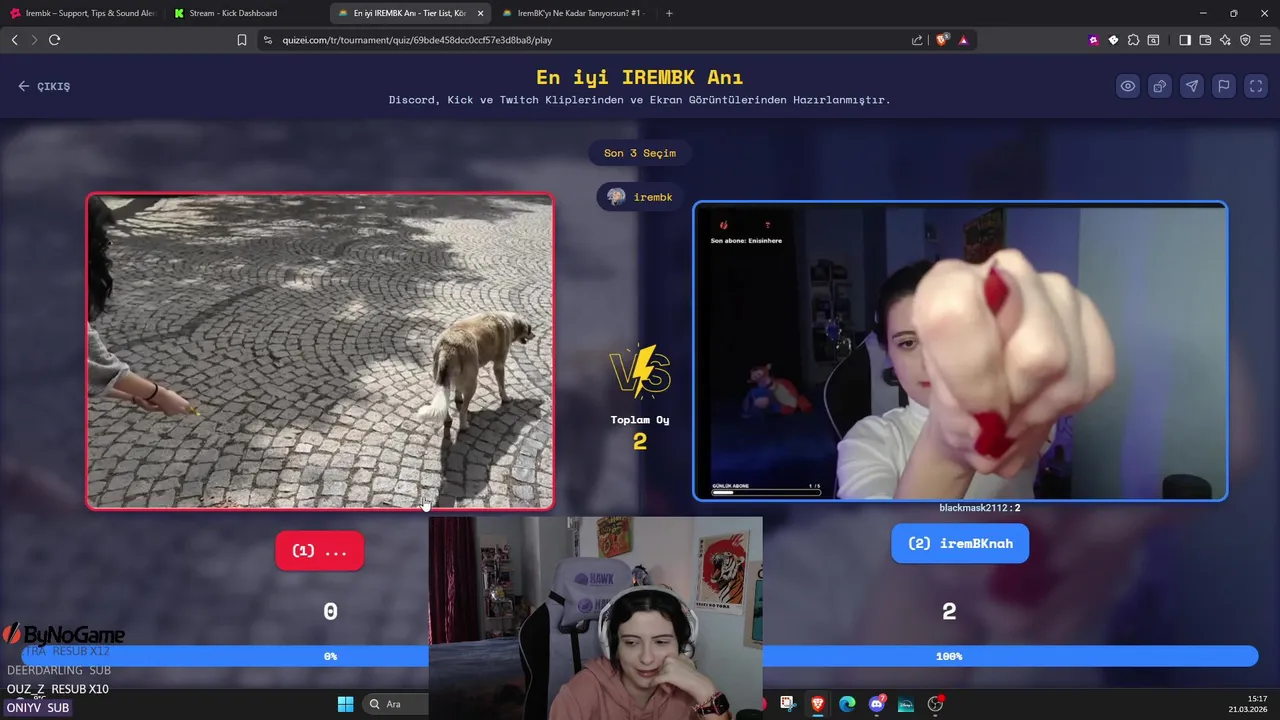Screen dimensions: 1280x720
Task: Open the Snipping Tool taskbar icon
Action: coord(788,704)
